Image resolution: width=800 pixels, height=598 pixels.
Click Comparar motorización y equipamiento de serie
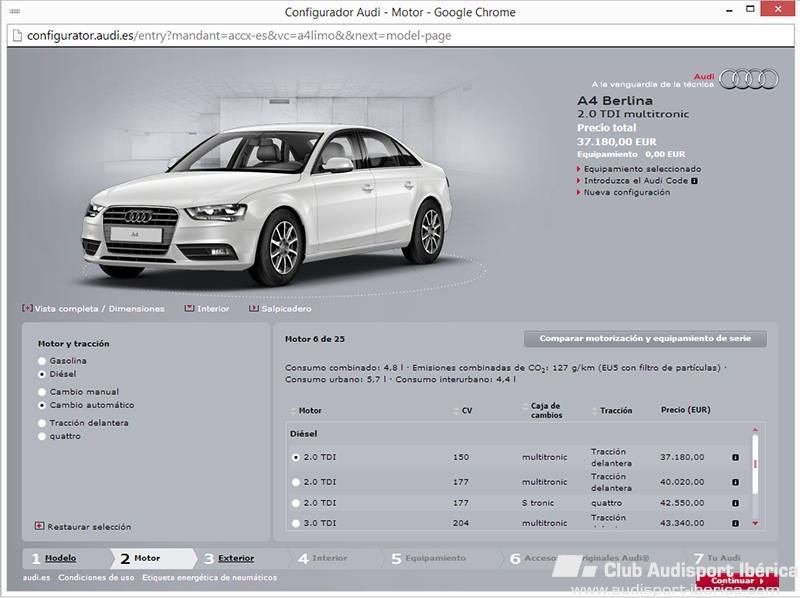point(645,338)
